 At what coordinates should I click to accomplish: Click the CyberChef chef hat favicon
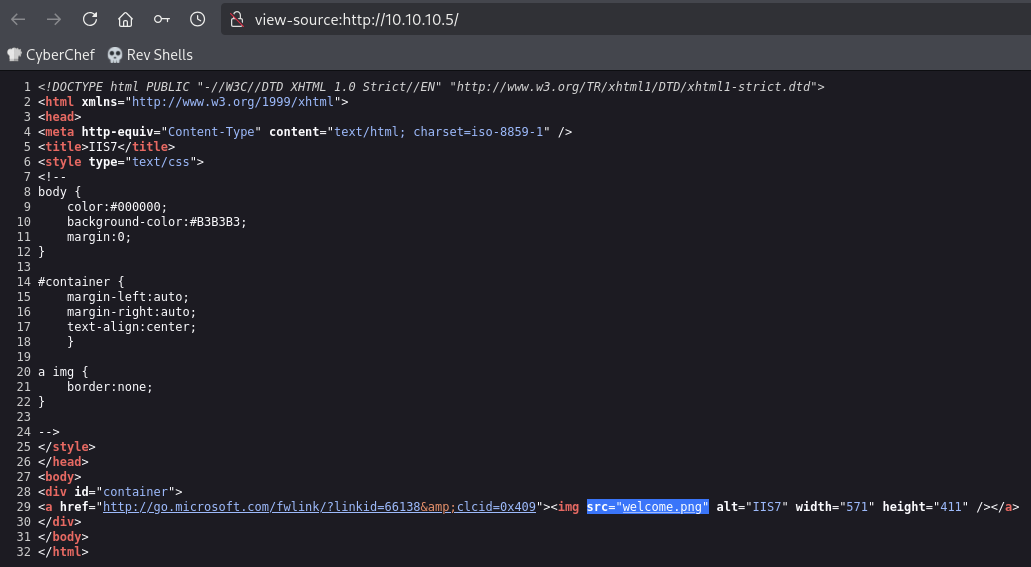pyautogui.click(x=14, y=55)
